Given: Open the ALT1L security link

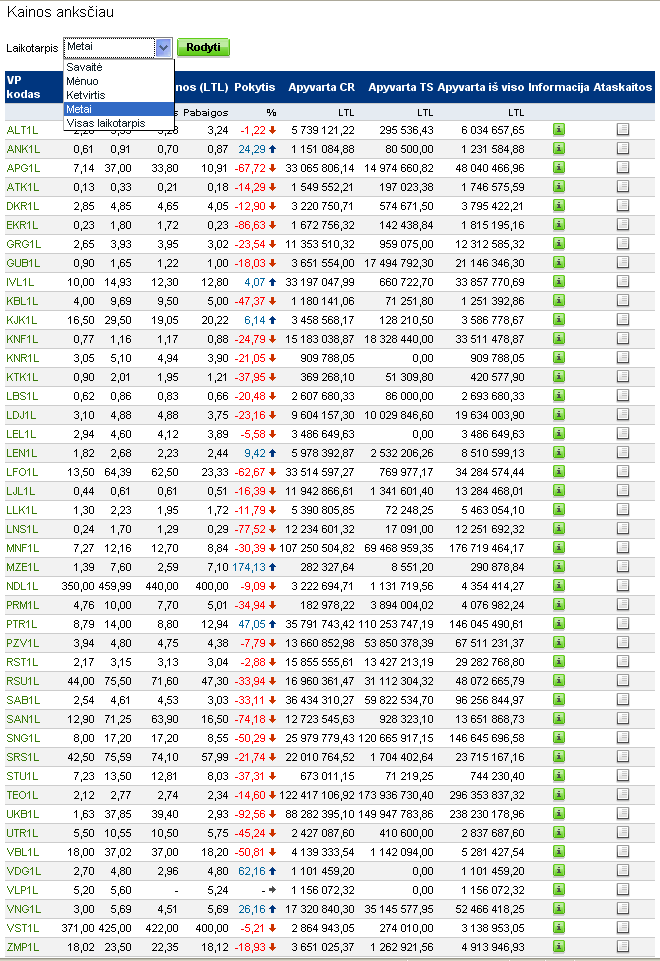Looking at the screenshot, I should (x=22, y=130).
